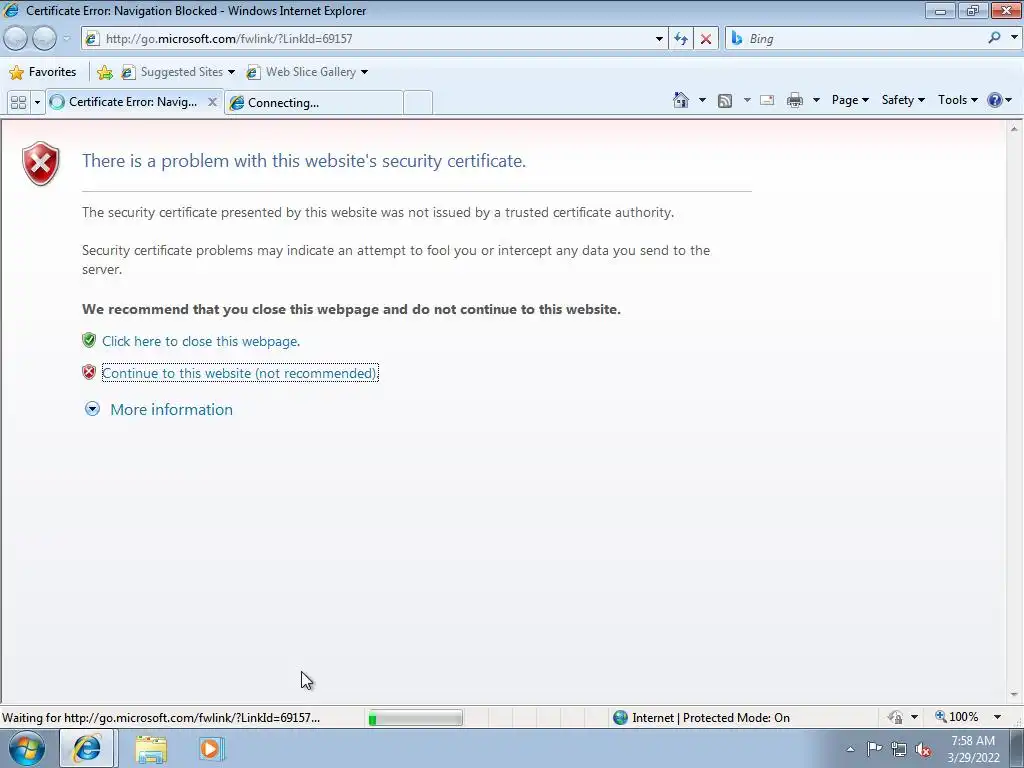Open the Home button dropdown arrow
Screen dimensions: 1024x768
click(702, 100)
